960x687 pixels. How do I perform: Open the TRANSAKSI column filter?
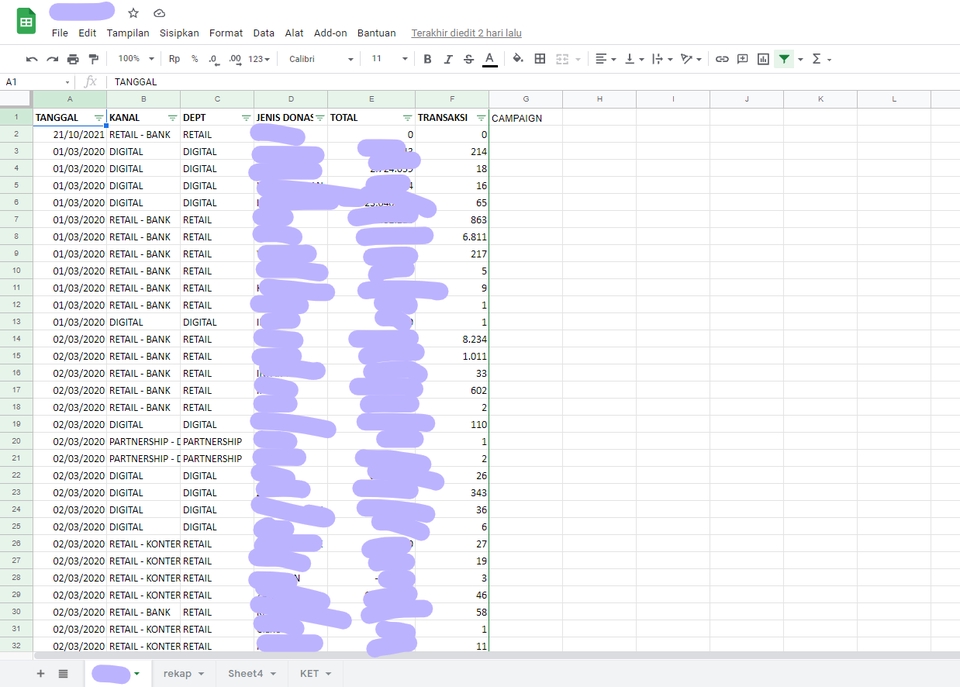pos(481,118)
